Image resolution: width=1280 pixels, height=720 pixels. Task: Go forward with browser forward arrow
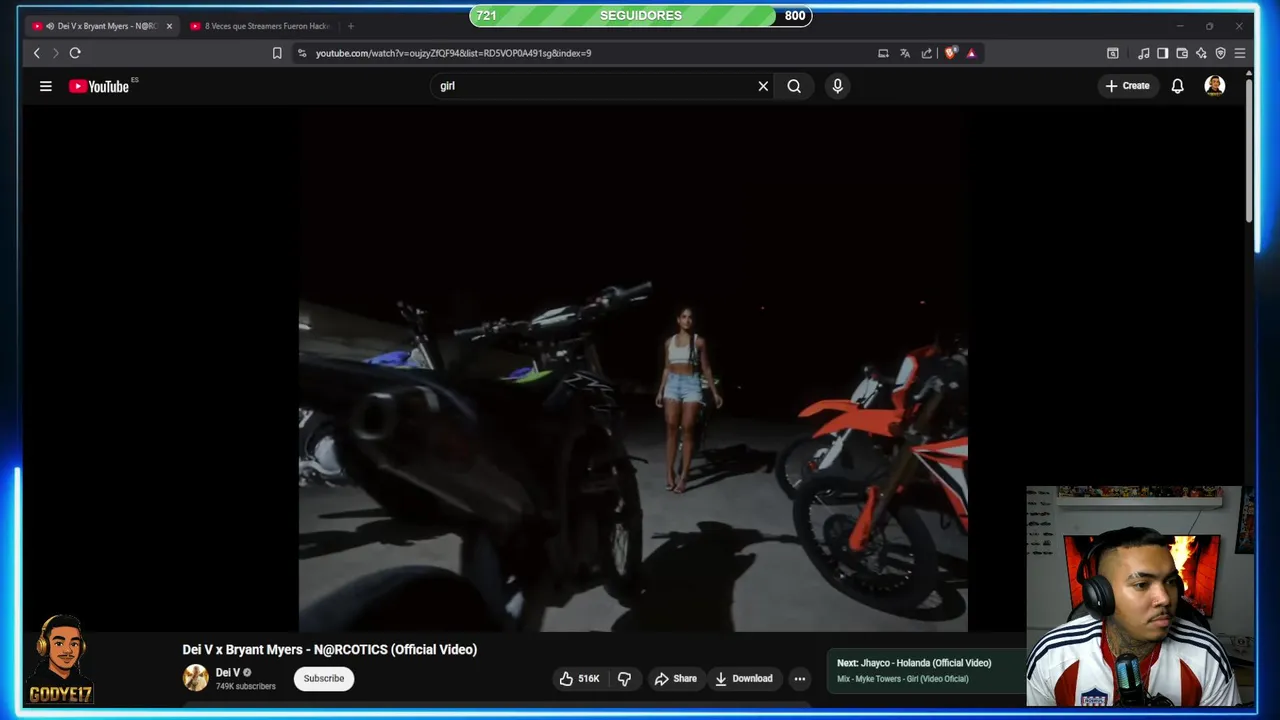(x=55, y=53)
